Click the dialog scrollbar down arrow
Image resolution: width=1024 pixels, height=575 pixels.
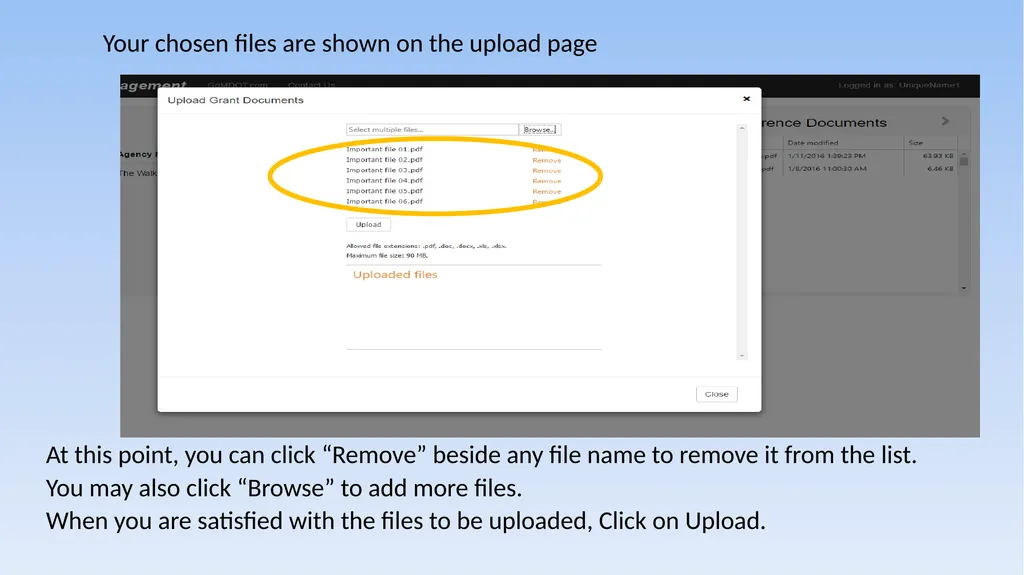[x=742, y=355]
